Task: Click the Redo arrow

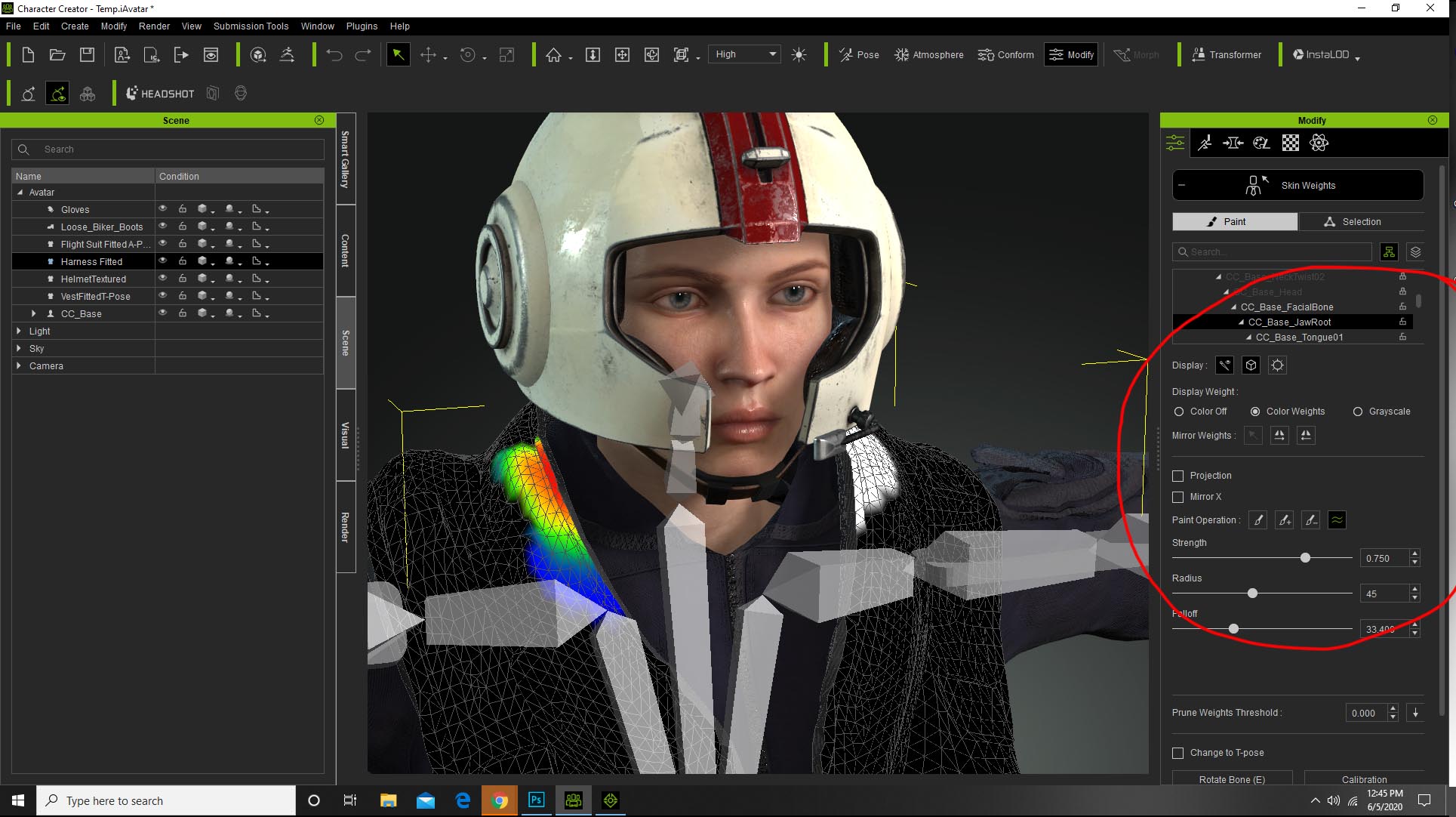Action: pyautogui.click(x=363, y=54)
